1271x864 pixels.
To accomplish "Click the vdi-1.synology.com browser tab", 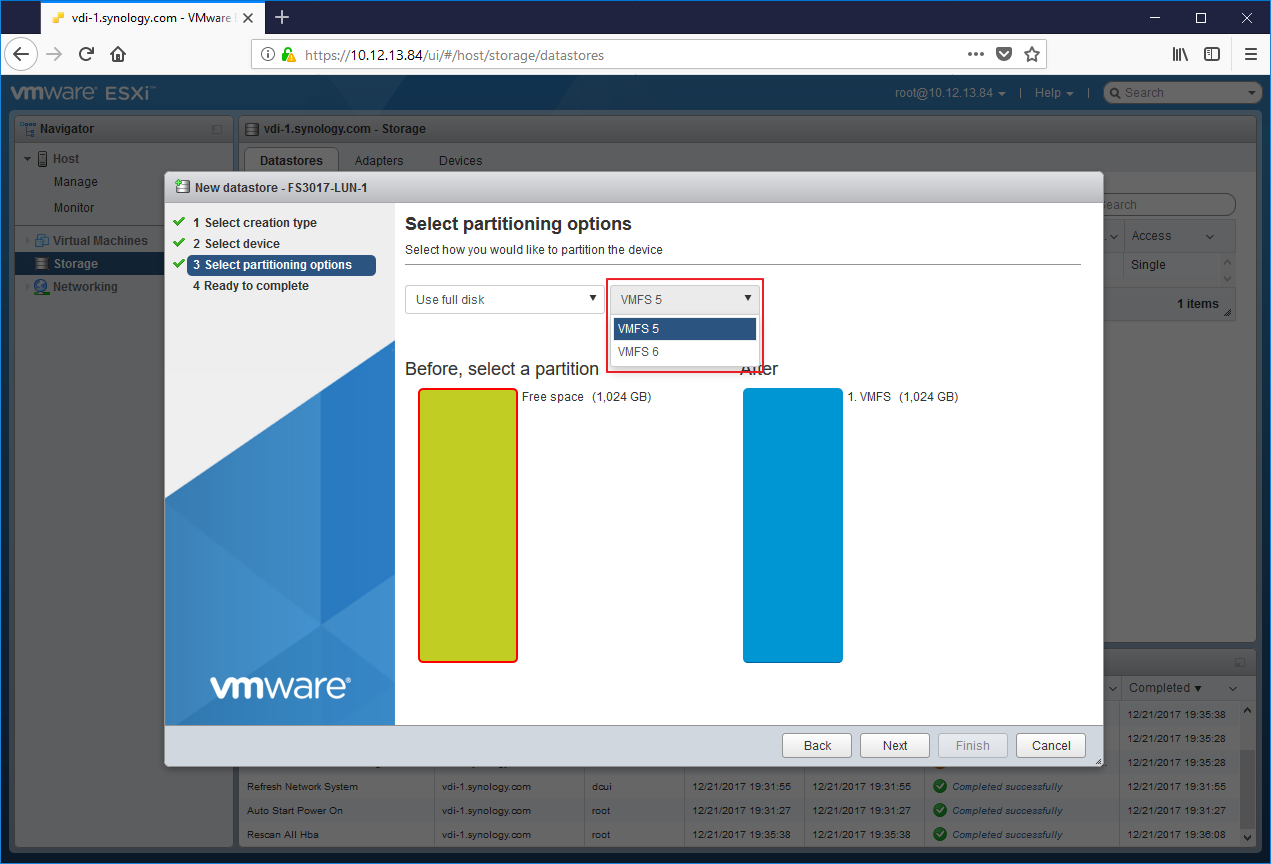I will [152, 18].
